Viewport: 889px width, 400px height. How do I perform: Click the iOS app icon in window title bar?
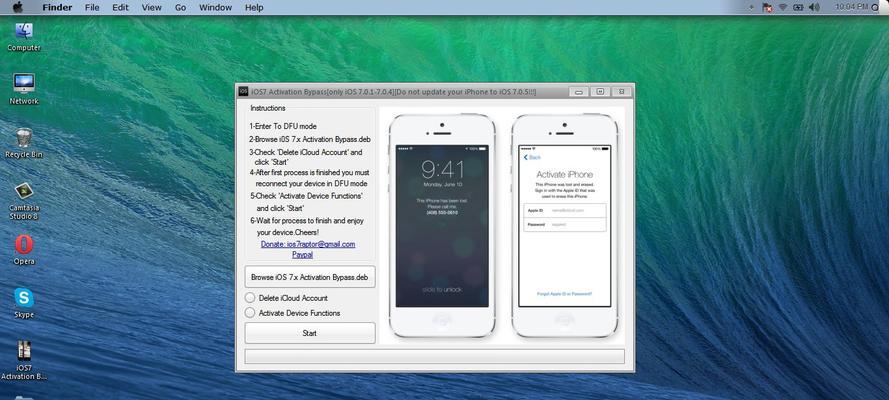pos(243,91)
